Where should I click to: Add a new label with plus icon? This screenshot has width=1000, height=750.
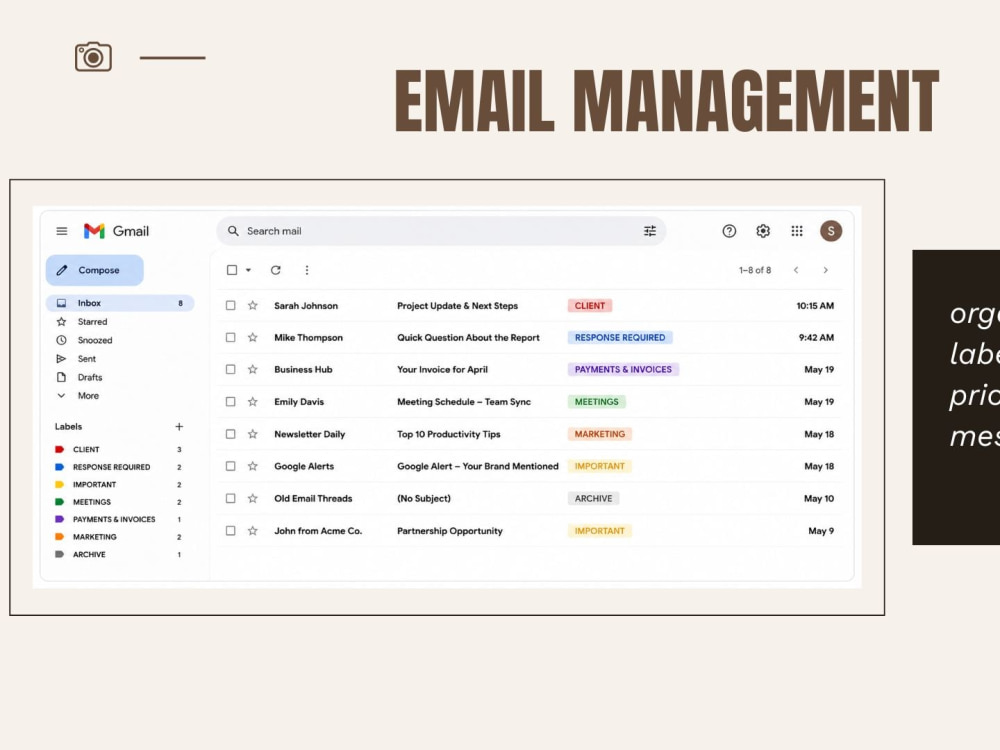point(179,427)
